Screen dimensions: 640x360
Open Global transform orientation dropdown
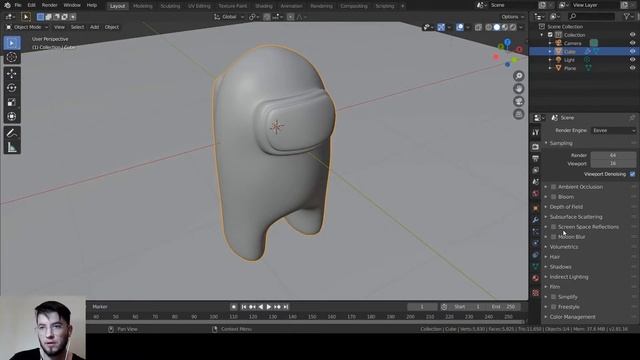[229, 17]
